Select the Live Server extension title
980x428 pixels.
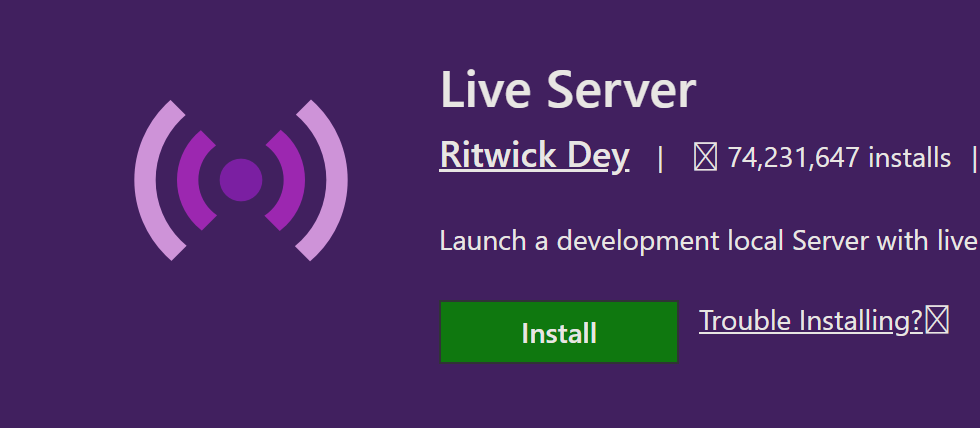coord(568,90)
